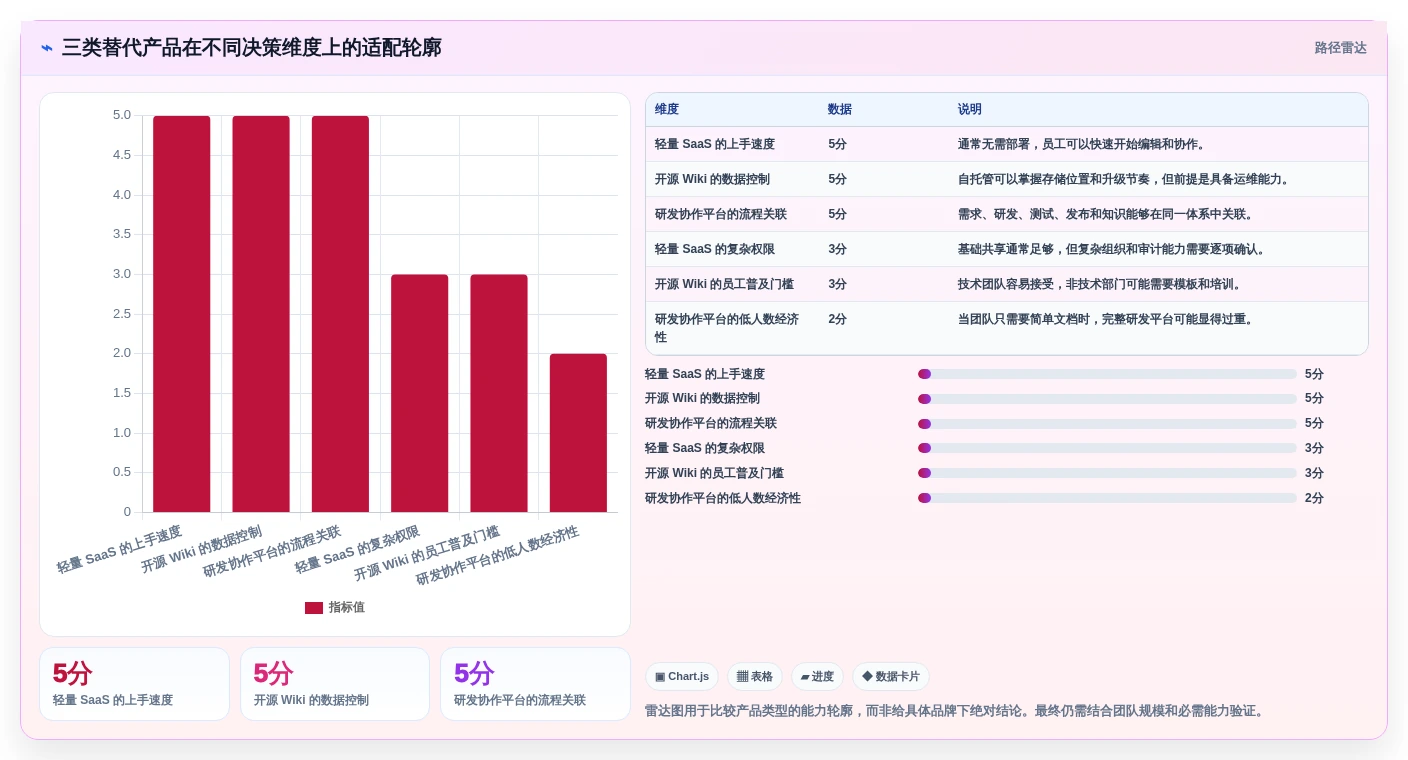The image size is (1408, 760).
Task: Click description starting with 当团队只需要简单文档时
Action: (1108, 320)
